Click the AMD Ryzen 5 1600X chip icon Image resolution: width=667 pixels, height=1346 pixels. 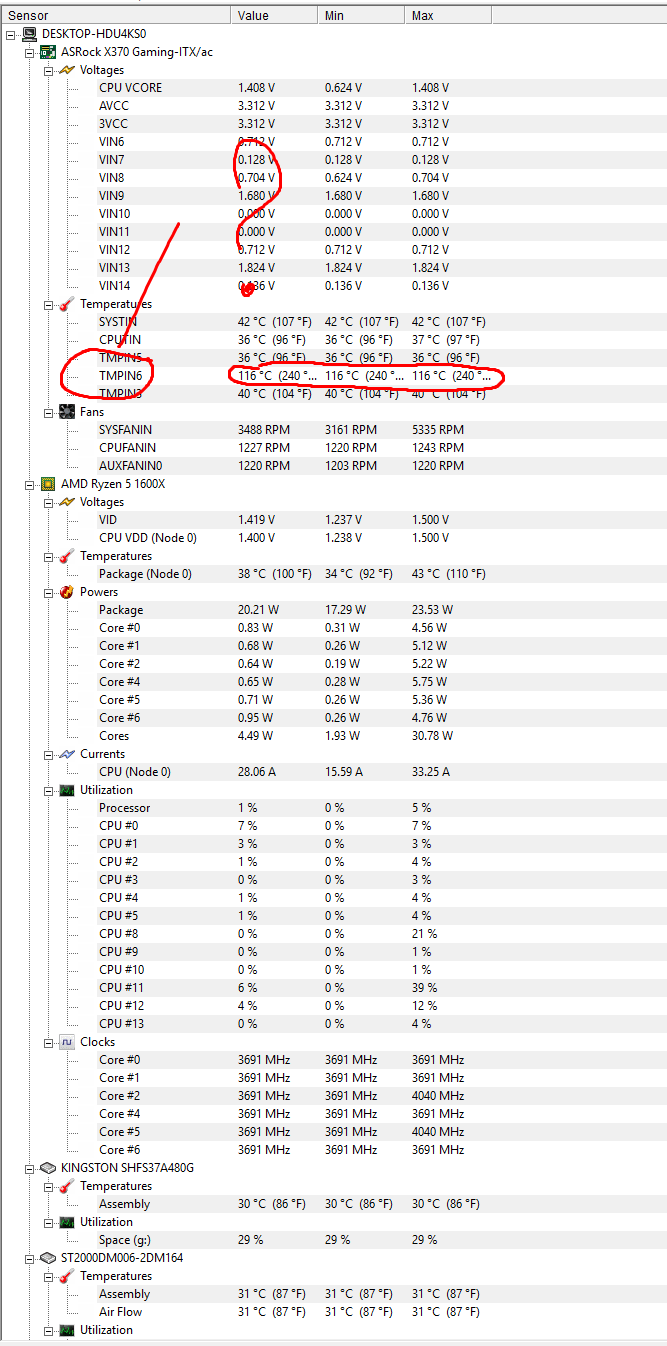[48, 484]
